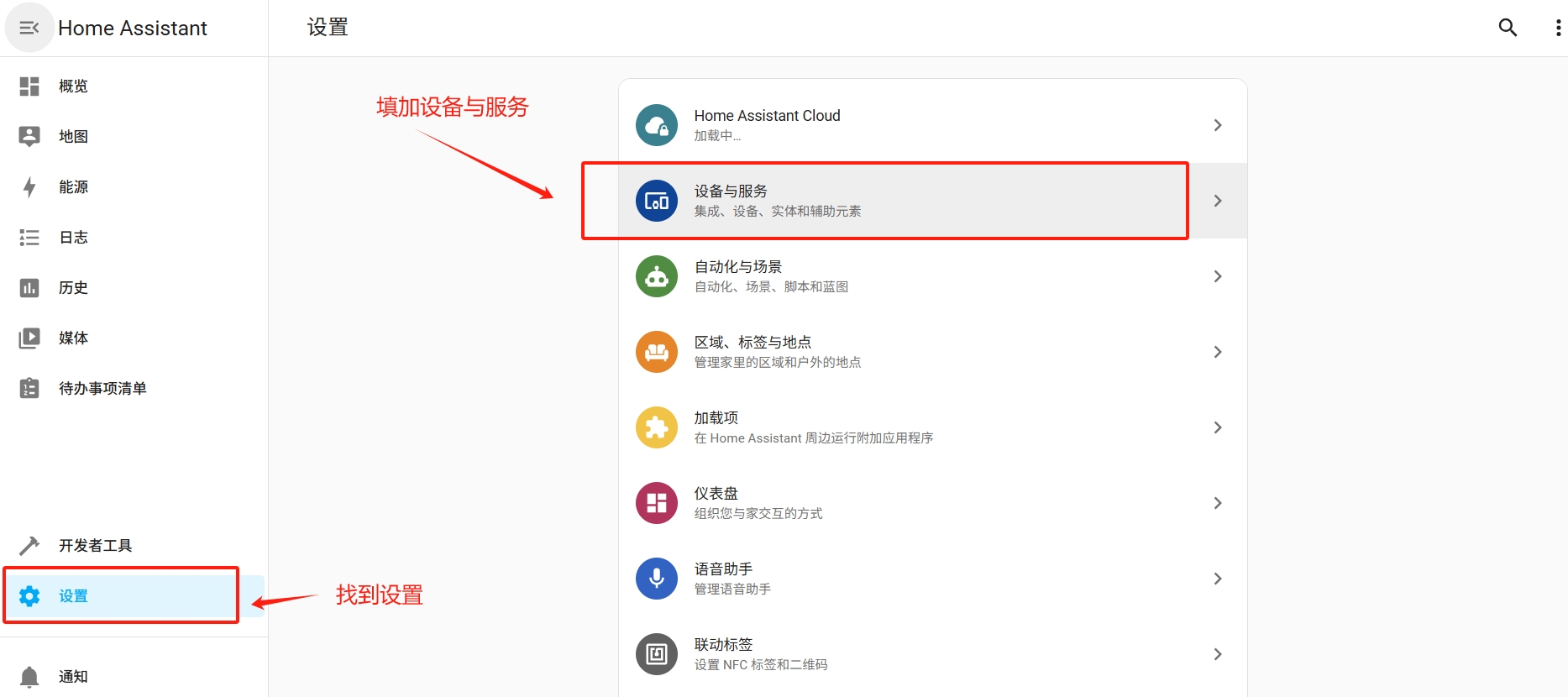
Task: Click the 设置 gear icon in the sidebar
Action: (x=29, y=596)
